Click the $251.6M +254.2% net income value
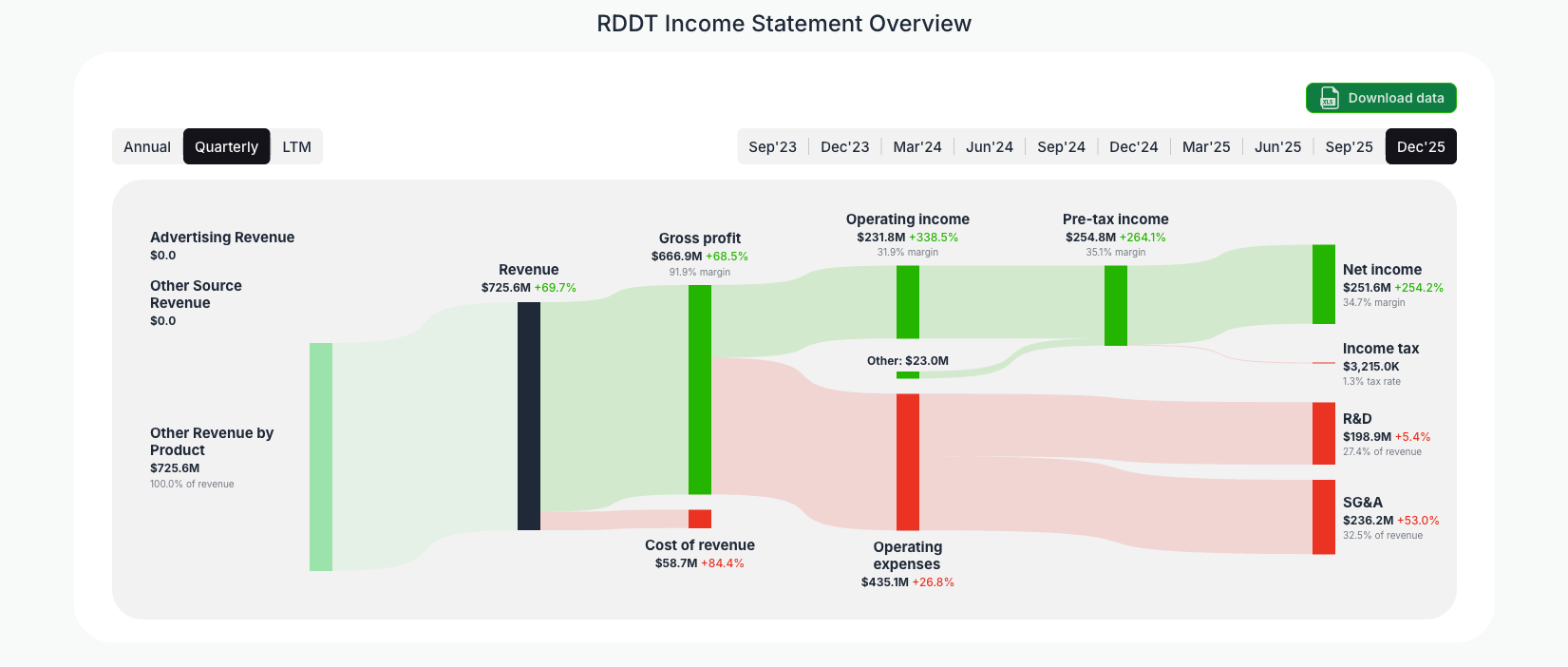The height and width of the screenshot is (667, 1568). 1393,288
